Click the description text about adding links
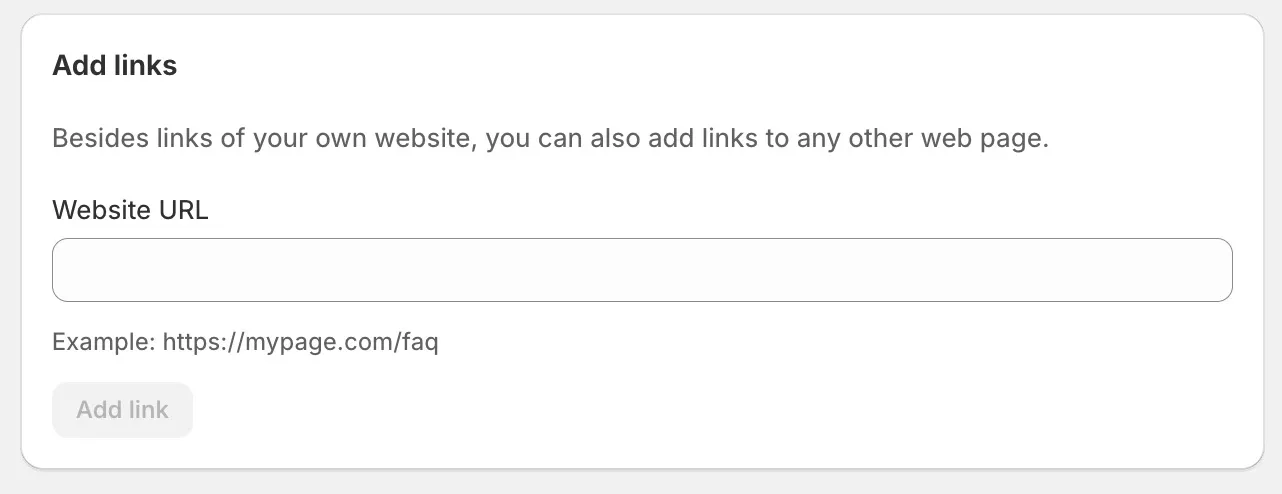This screenshot has height=494, width=1282. coord(550,138)
